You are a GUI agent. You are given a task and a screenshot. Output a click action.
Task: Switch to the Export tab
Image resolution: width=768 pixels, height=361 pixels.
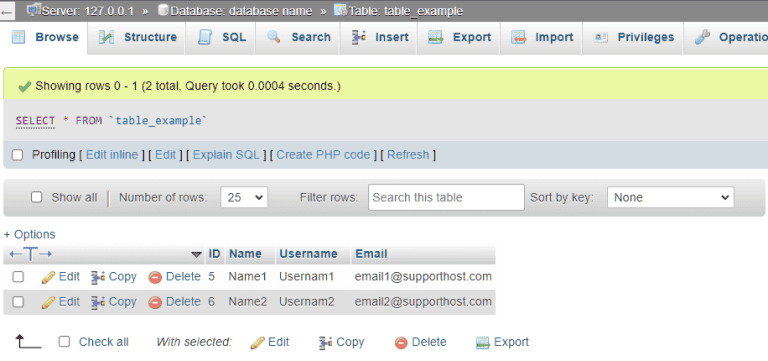tap(459, 37)
